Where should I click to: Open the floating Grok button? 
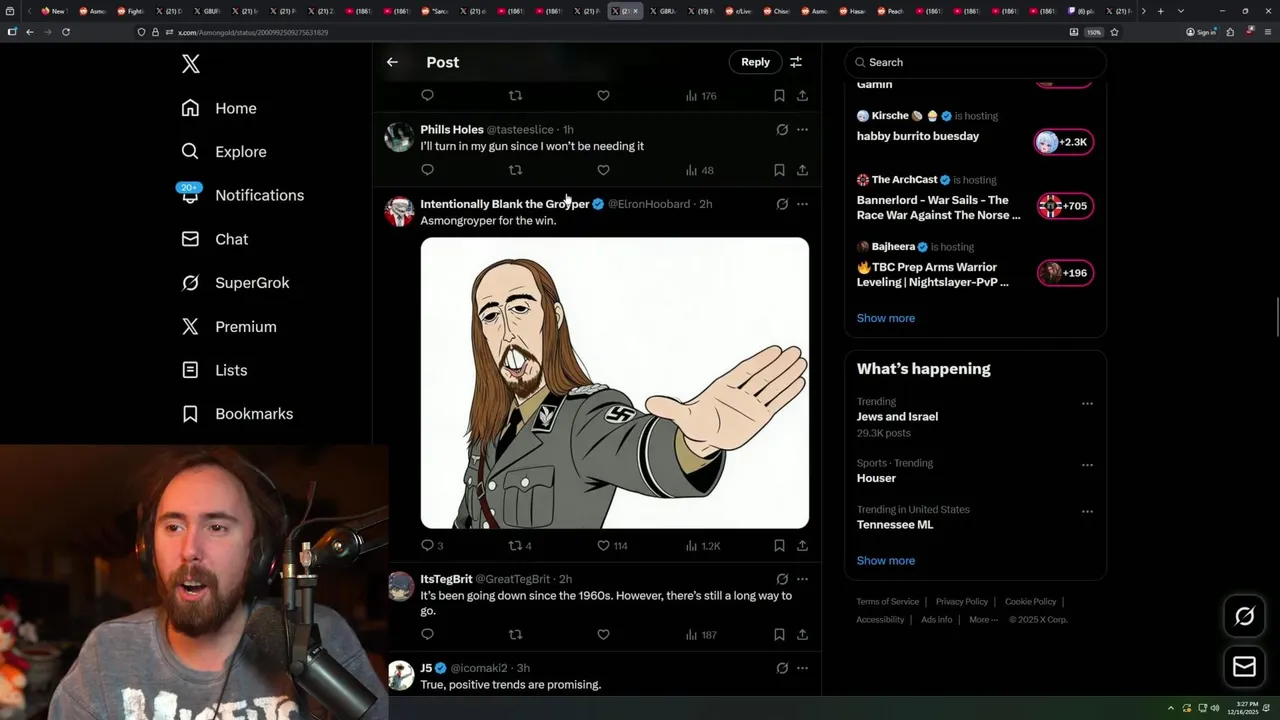[1244, 616]
